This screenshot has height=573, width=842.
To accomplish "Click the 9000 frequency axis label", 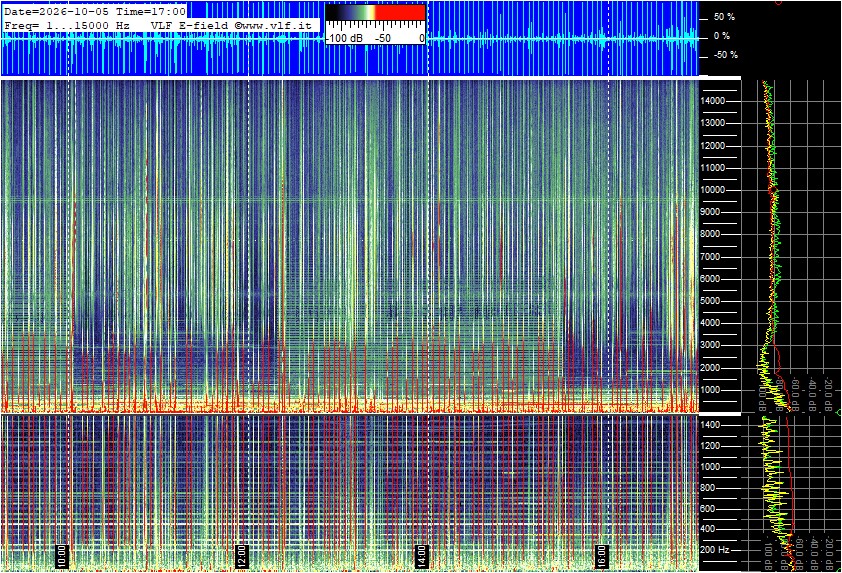I will [x=710, y=212].
